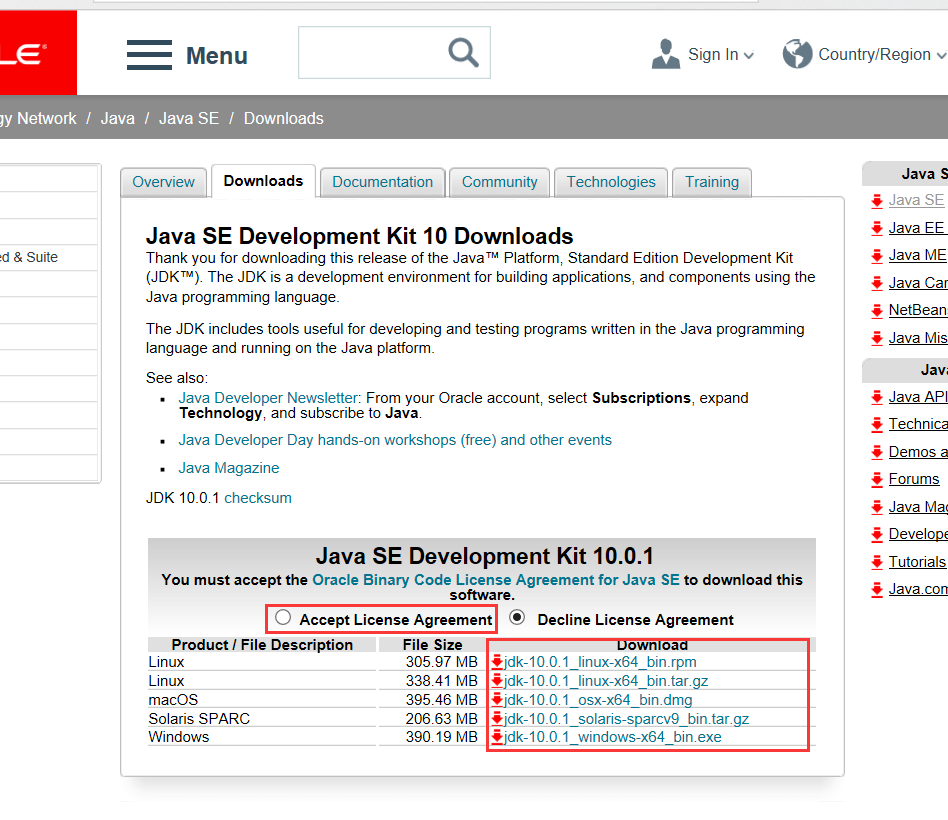The image size is (948, 820).
Task: Open the Java ME sidebar link
Action: (917, 255)
